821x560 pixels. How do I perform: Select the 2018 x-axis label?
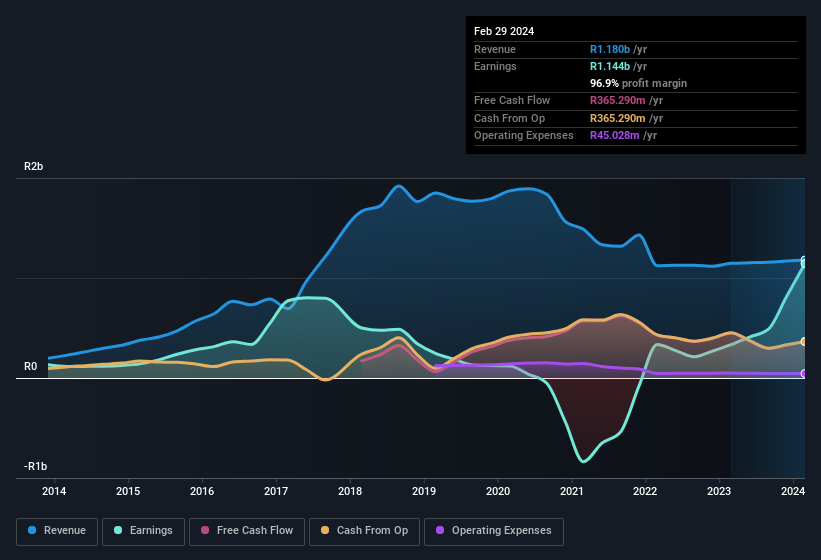click(x=350, y=491)
